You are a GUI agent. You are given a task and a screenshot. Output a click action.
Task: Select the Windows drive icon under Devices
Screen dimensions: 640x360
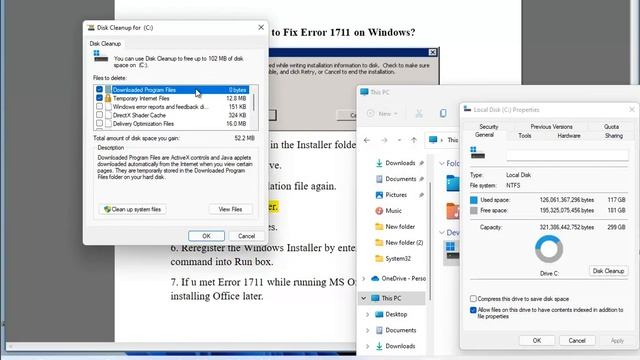[452, 251]
